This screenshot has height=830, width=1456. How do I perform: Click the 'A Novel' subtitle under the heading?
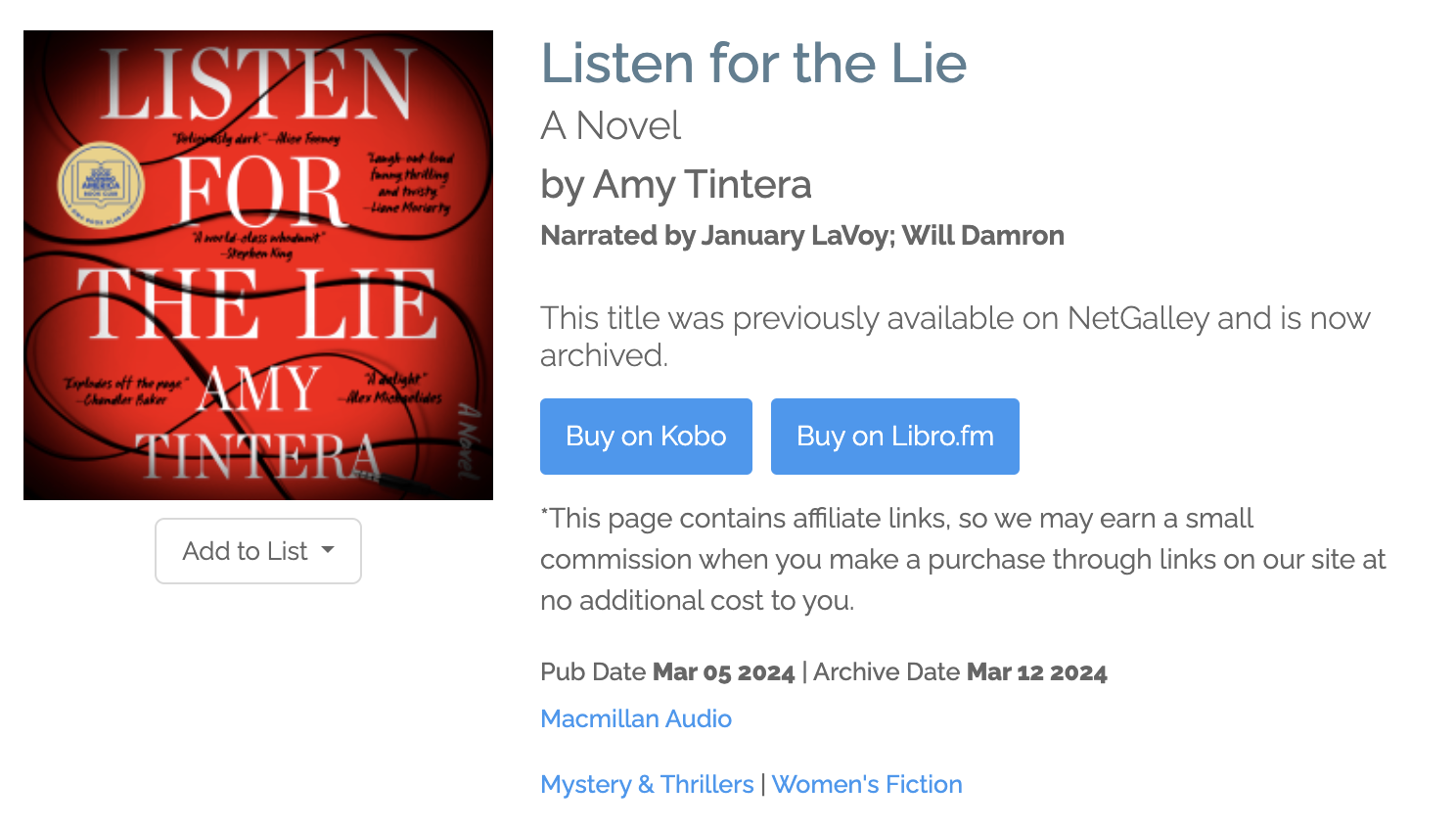tap(611, 126)
